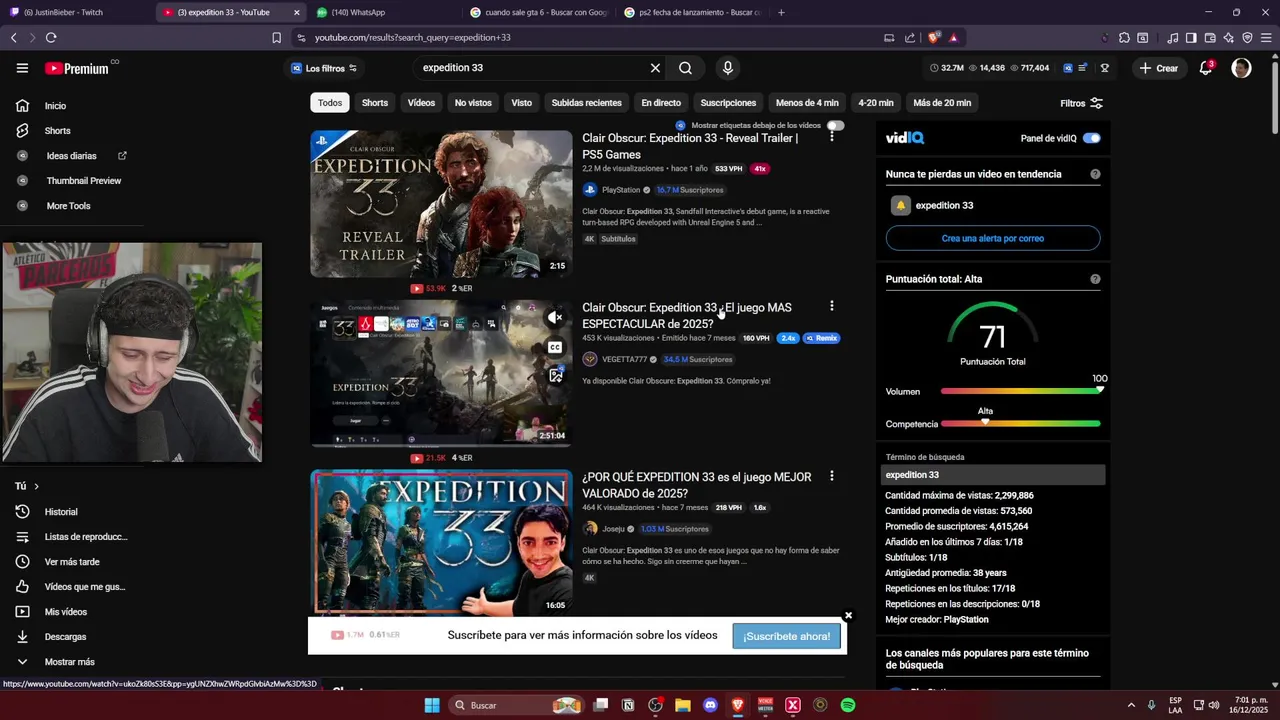The height and width of the screenshot is (720, 1280).
Task: Clear the search box with the X
Action: tap(655, 68)
